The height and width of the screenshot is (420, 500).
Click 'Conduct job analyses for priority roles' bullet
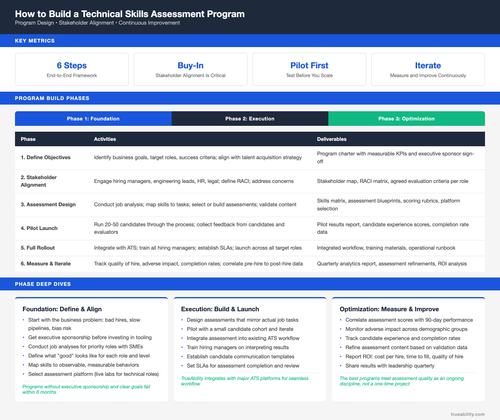point(85,347)
